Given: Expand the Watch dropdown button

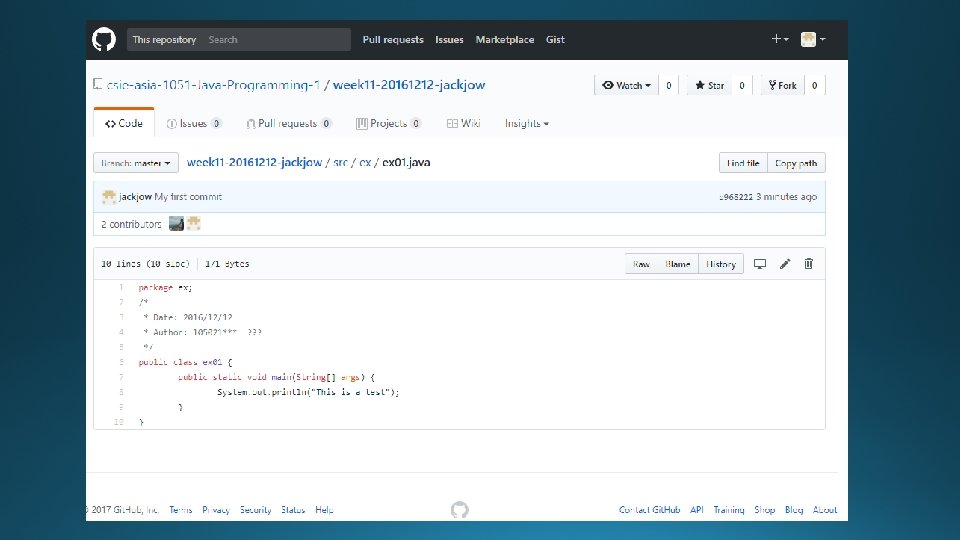Looking at the screenshot, I should click(626, 86).
